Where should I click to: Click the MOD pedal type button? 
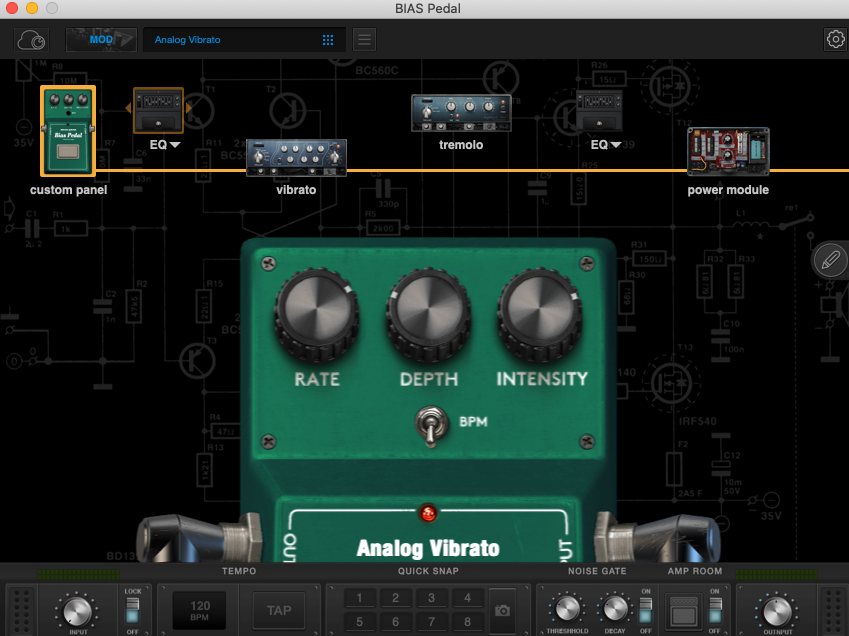point(101,40)
